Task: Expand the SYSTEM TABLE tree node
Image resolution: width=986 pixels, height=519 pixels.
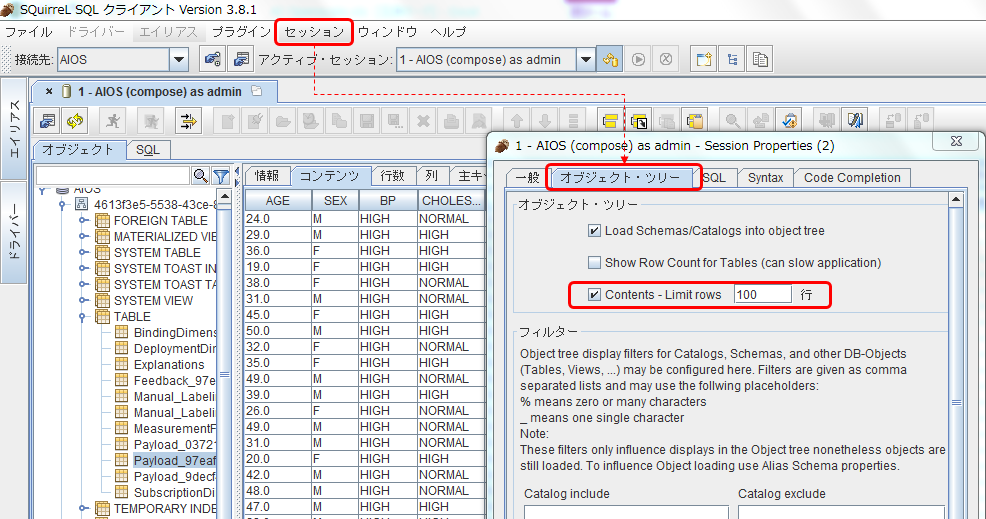Action: pos(83,252)
